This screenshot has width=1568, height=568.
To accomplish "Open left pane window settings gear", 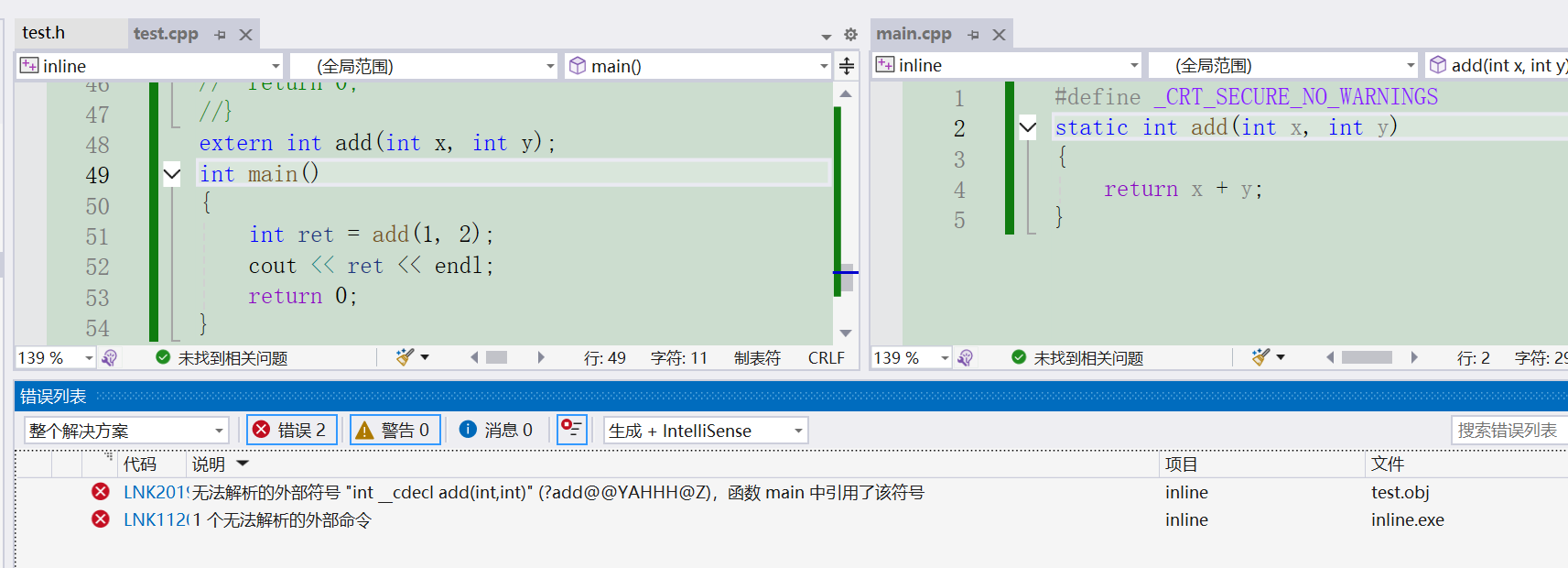I will (850, 35).
